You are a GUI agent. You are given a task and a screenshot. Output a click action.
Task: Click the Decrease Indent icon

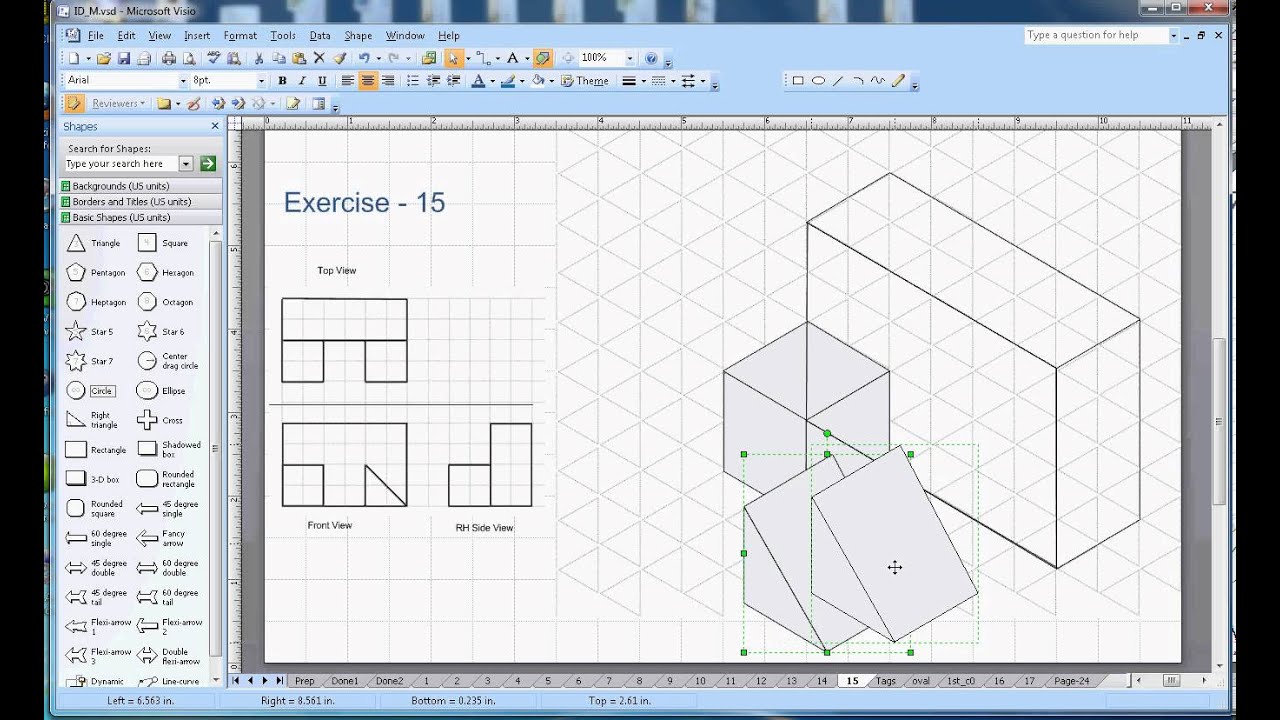coord(433,81)
